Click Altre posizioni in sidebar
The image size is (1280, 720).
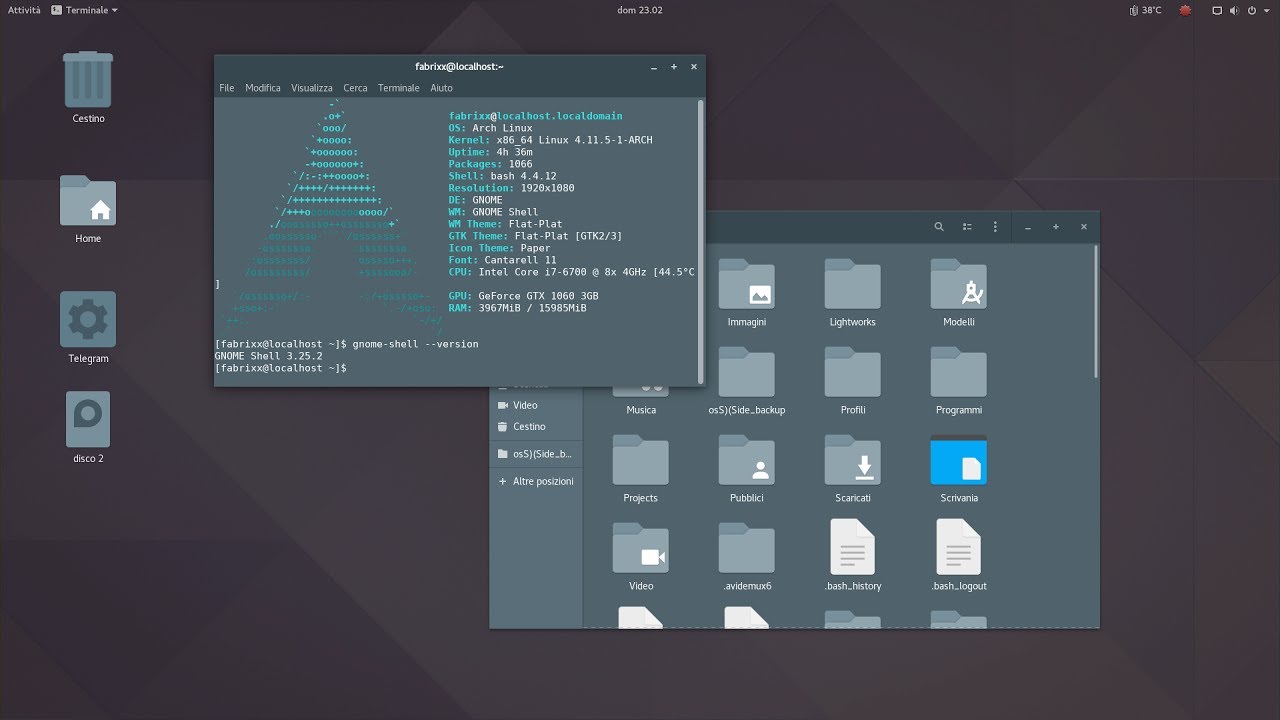tap(535, 481)
